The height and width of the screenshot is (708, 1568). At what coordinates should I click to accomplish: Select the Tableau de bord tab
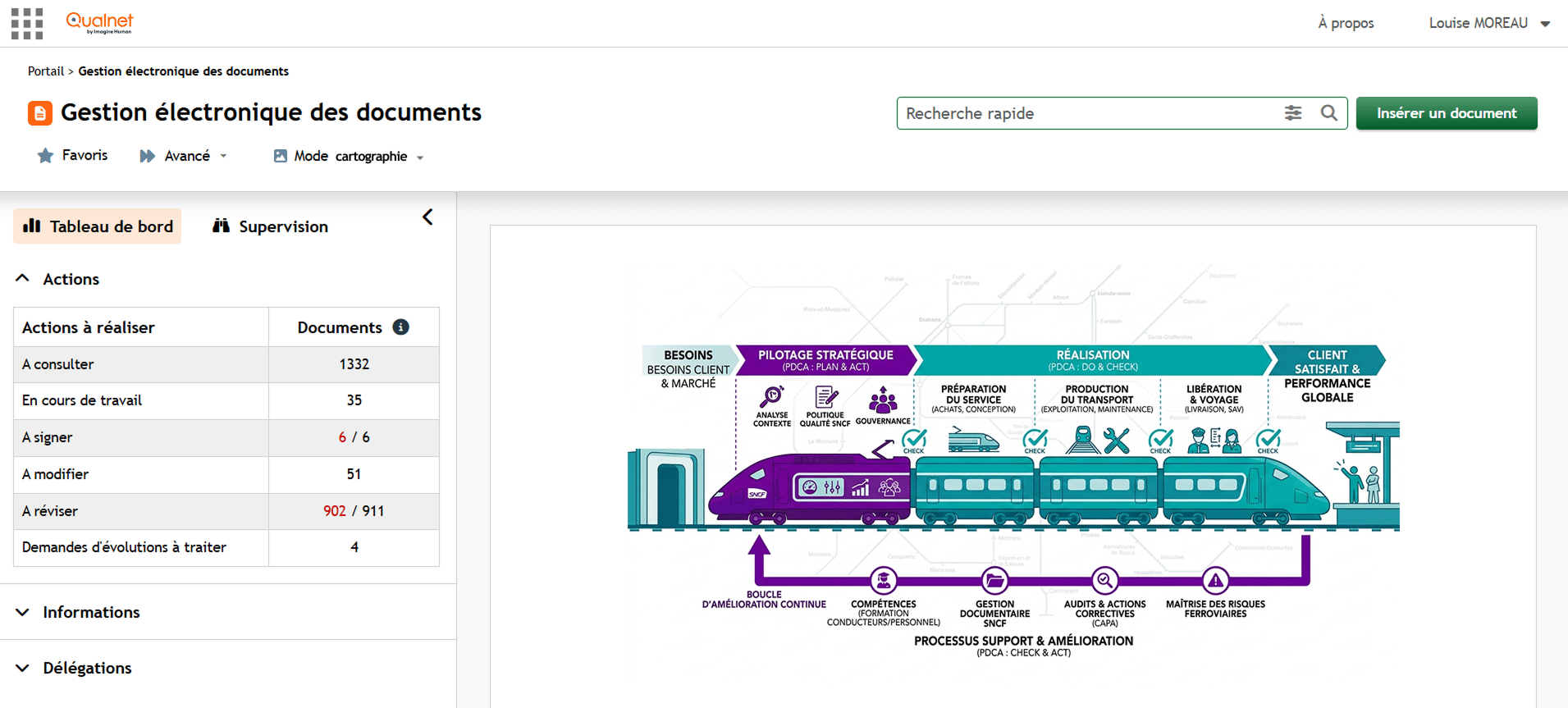tap(98, 226)
